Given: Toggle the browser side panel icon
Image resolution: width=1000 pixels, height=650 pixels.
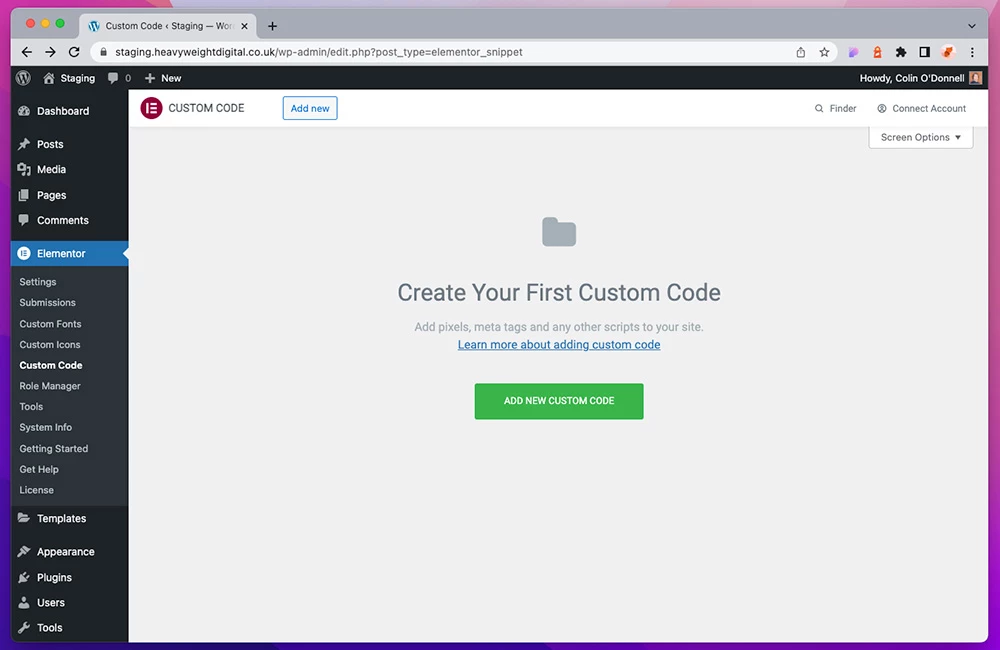Looking at the screenshot, I should coord(925,52).
